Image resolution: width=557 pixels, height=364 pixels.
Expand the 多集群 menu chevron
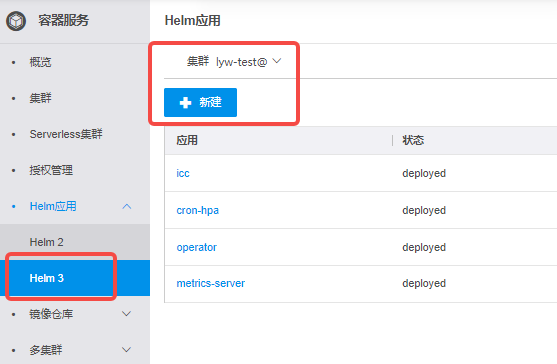click(x=127, y=350)
